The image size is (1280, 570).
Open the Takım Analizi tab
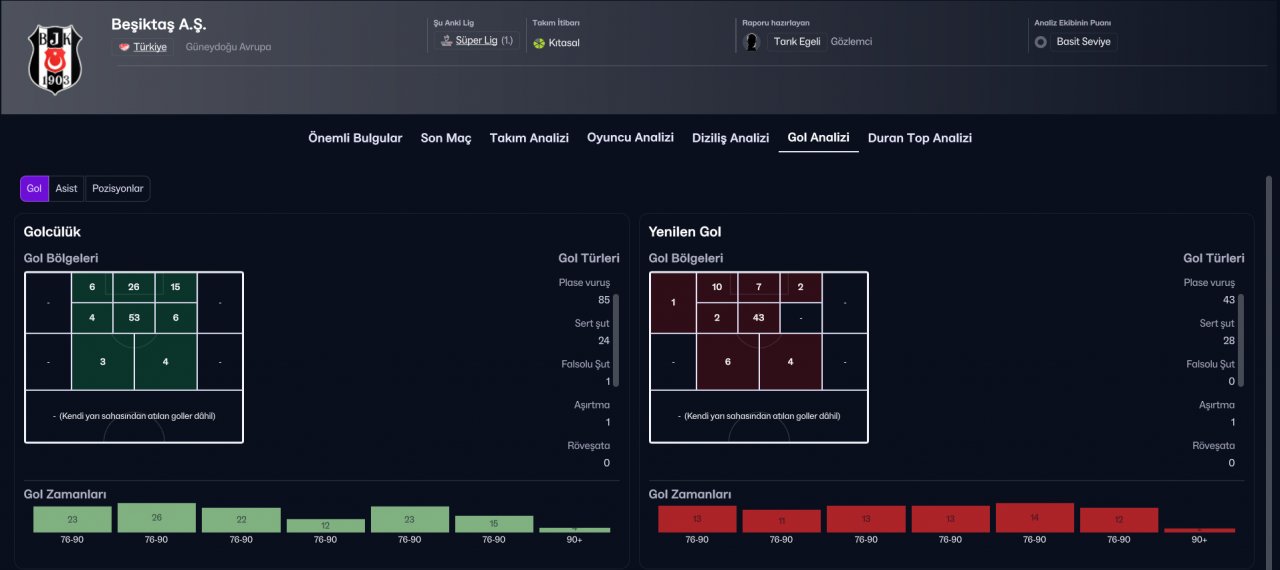529,138
